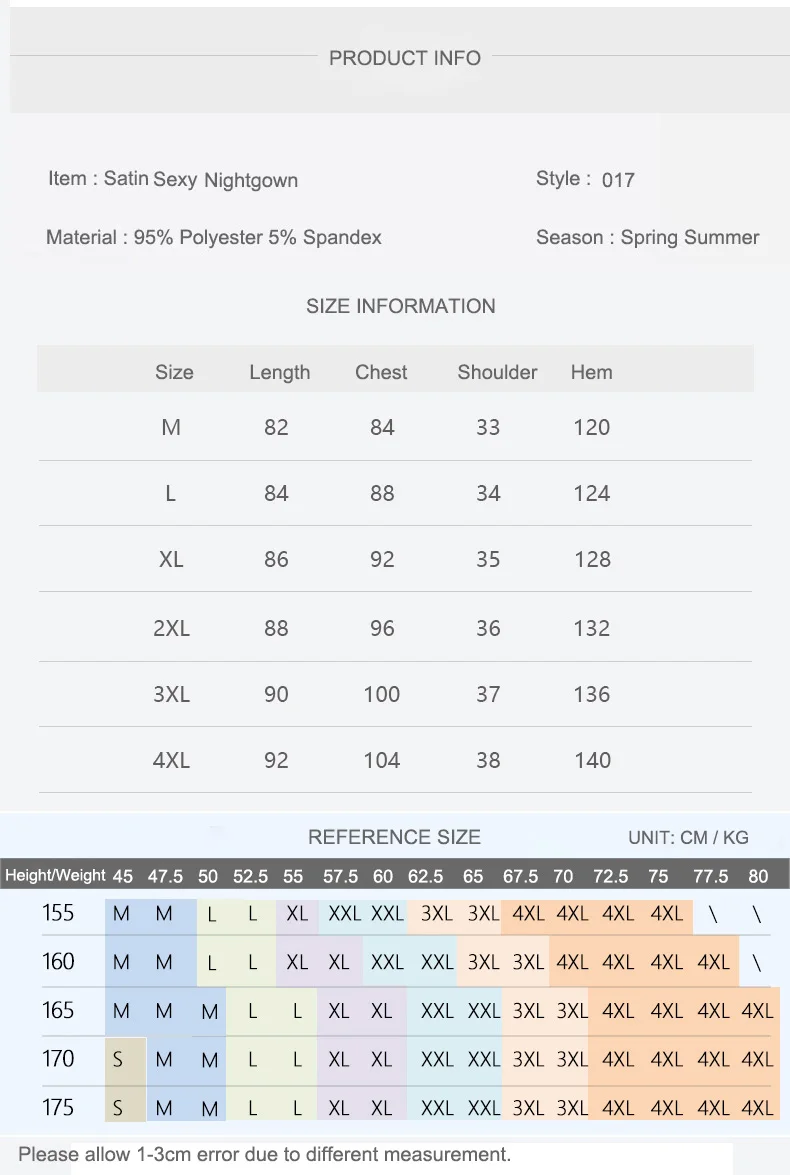Click the XL row chest value 92

pyautogui.click(x=382, y=559)
